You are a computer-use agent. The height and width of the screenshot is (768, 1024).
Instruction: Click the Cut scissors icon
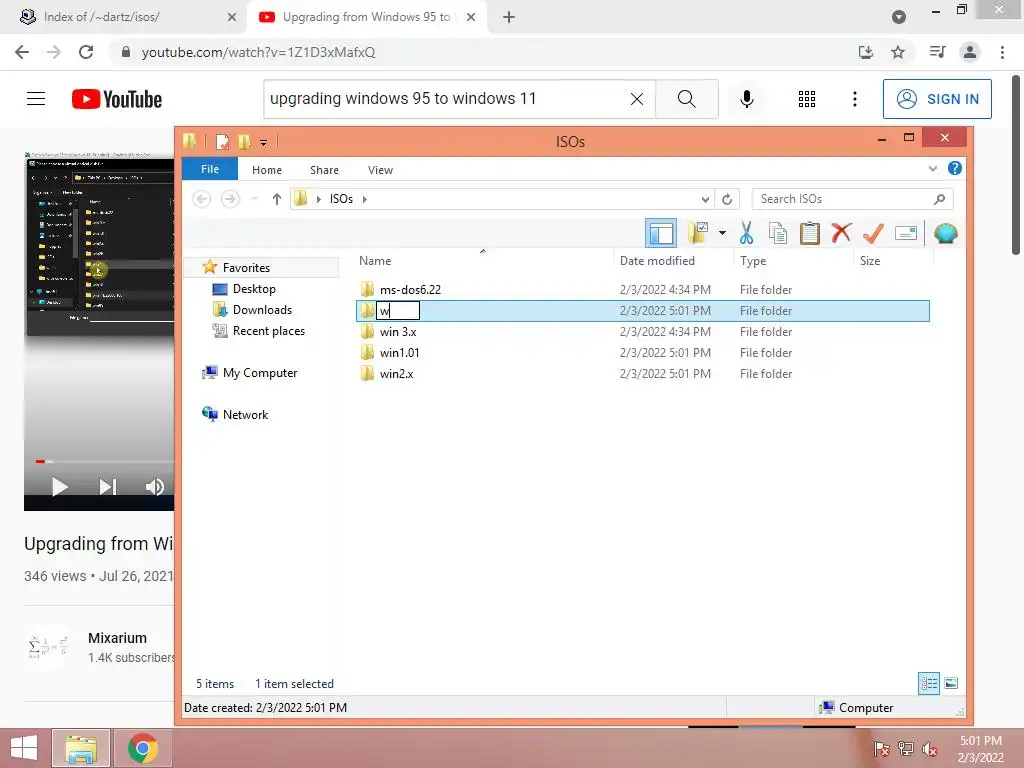(746, 233)
